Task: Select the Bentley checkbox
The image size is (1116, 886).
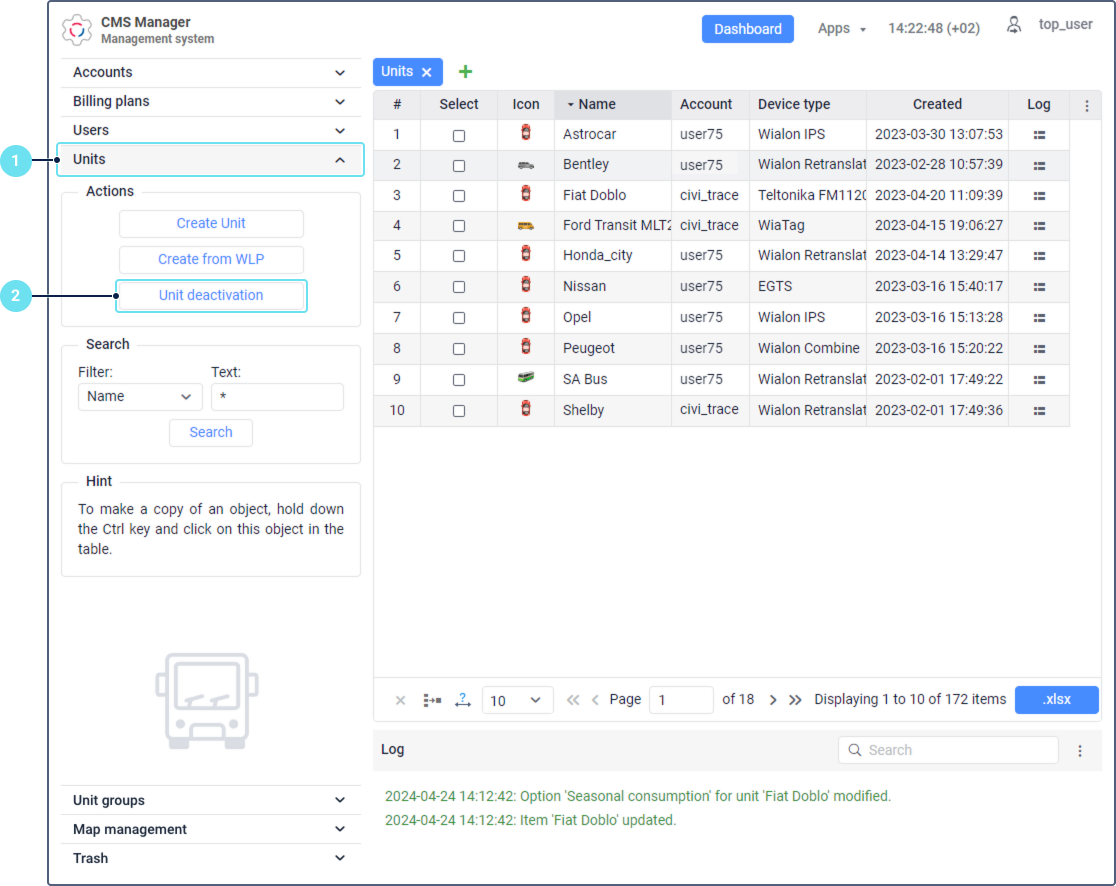Action: click(459, 166)
